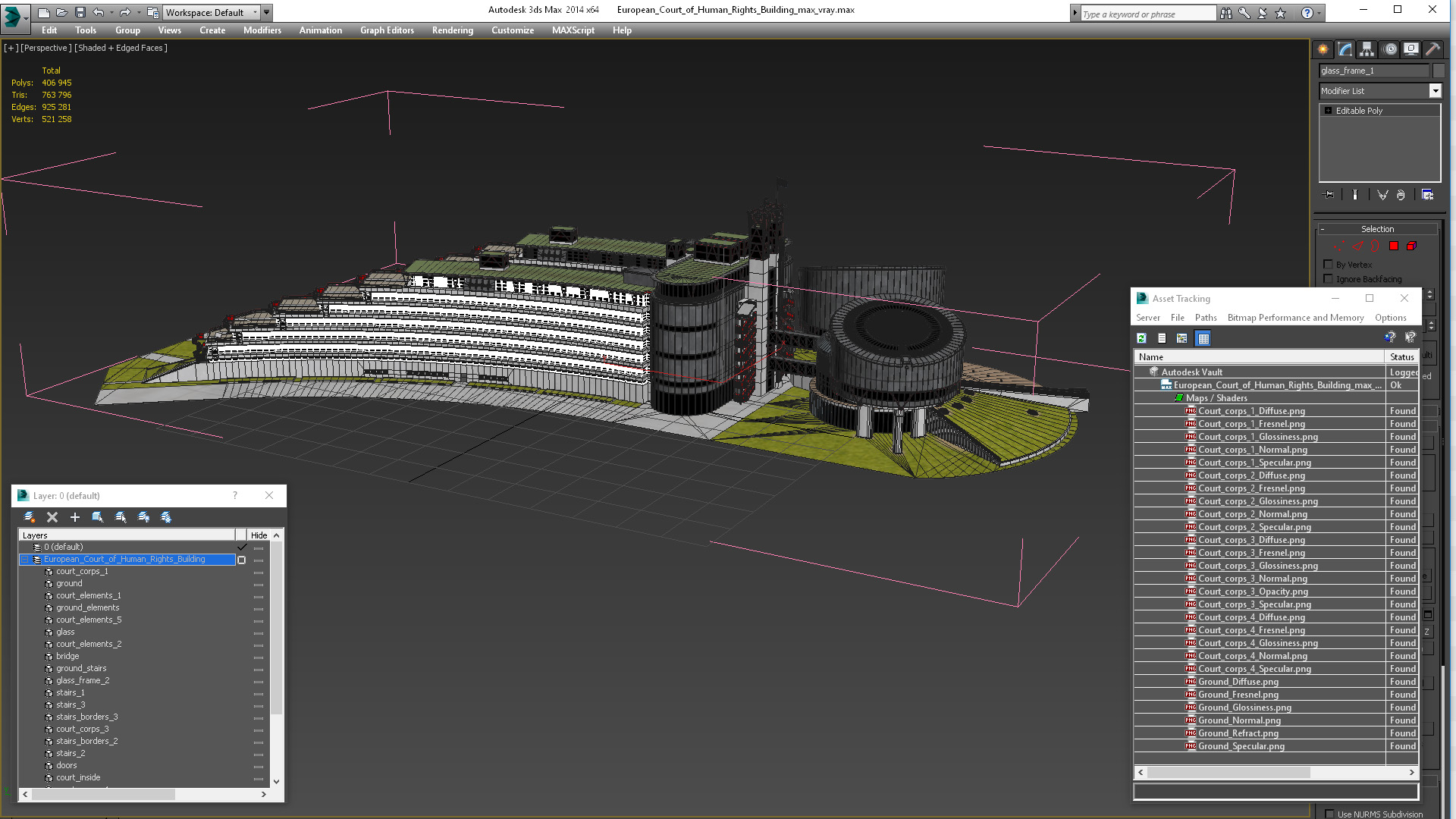Click the Create New Layer icon
Image resolution: width=1456 pixels, height=819 pixels.
[30, 517]
